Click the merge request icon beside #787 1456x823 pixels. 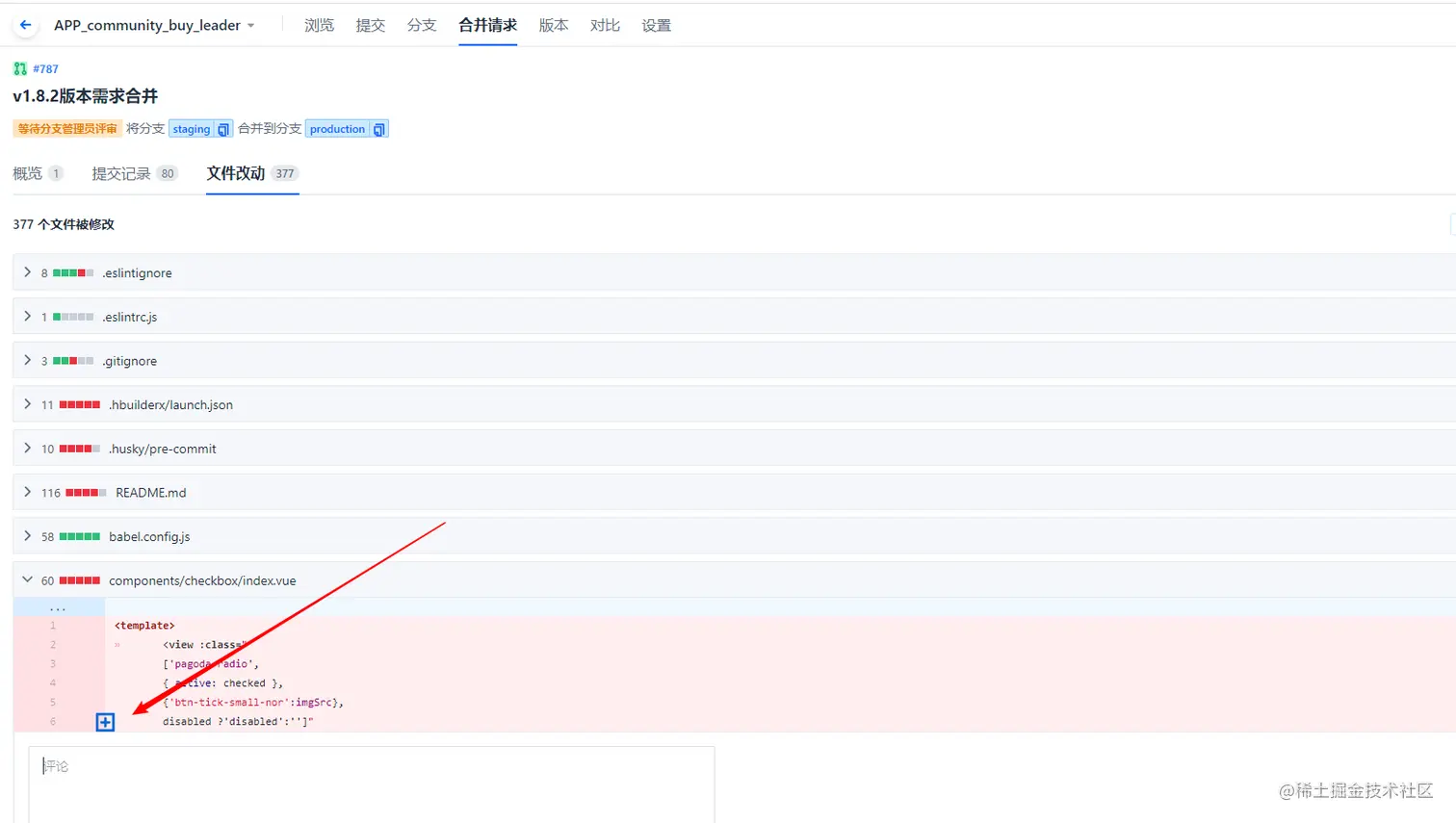tap(20, 68)
